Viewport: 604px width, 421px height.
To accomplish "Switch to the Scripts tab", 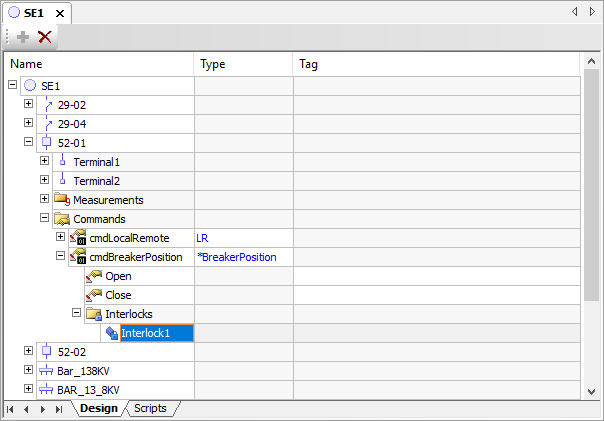I will click(x=150, y=408).
